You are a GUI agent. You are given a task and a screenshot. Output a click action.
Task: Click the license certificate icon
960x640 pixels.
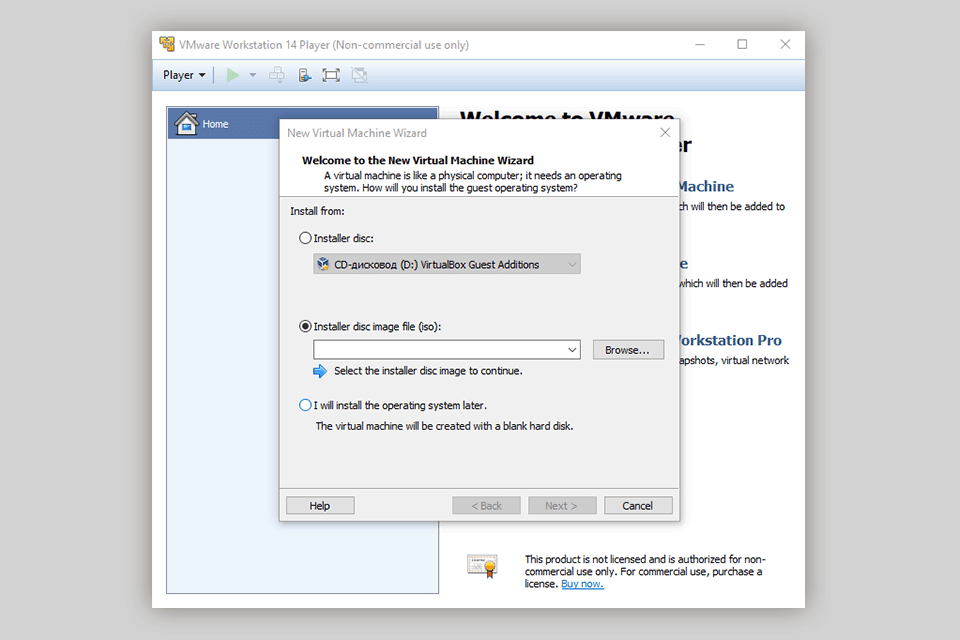point(482,566)
